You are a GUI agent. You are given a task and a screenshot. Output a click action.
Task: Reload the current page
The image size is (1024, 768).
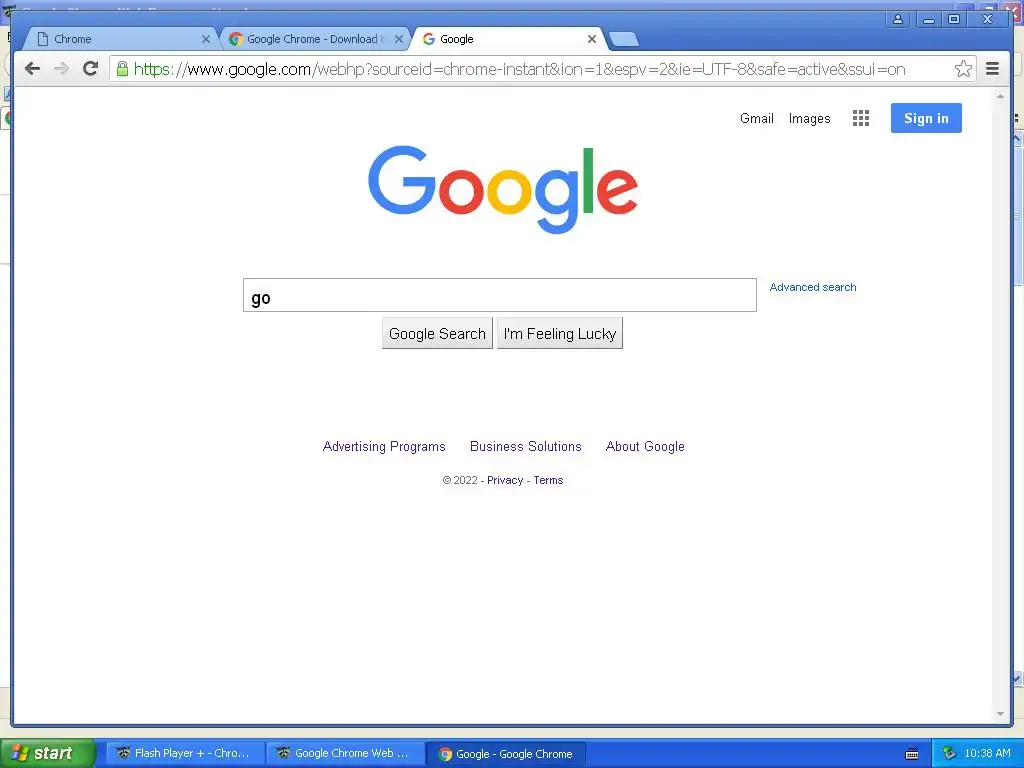[x=91, y=69]
